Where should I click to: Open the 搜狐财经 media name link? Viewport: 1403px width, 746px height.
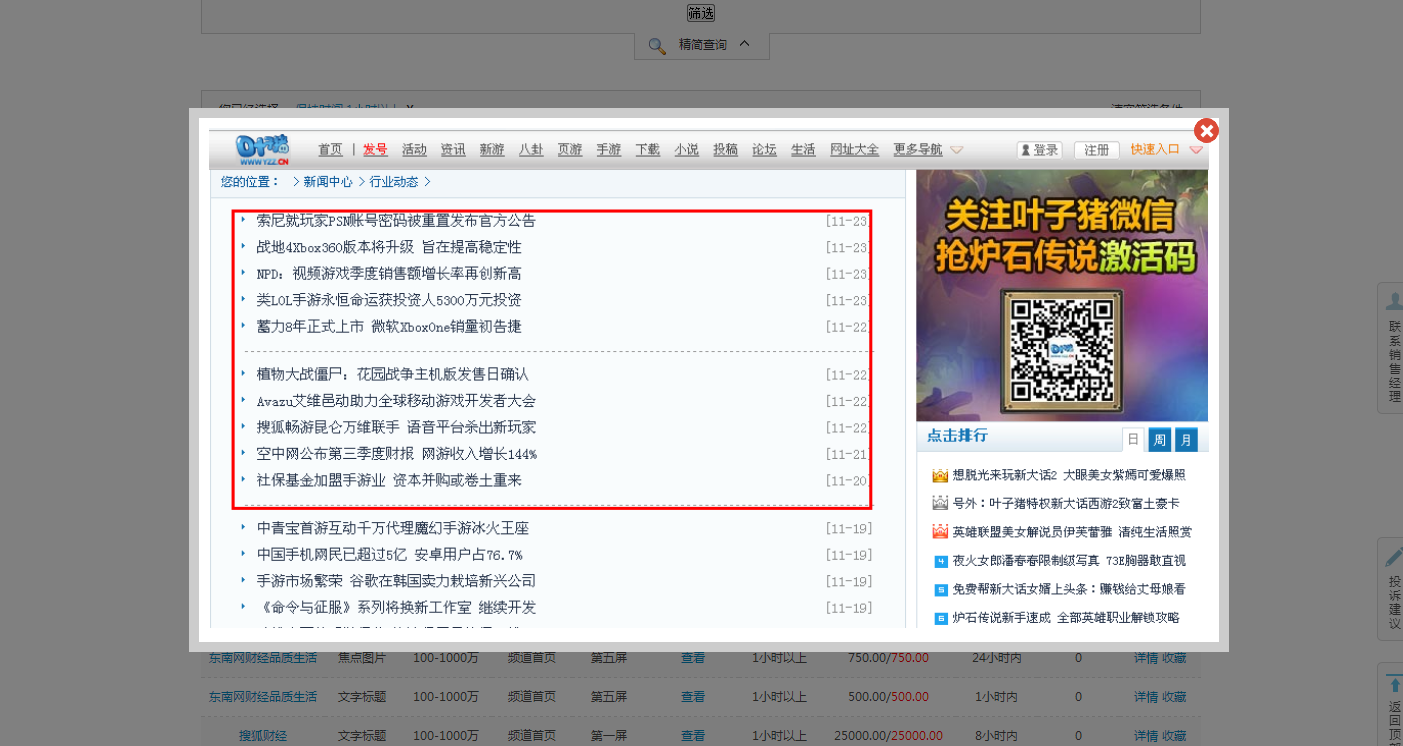(263, 736)
